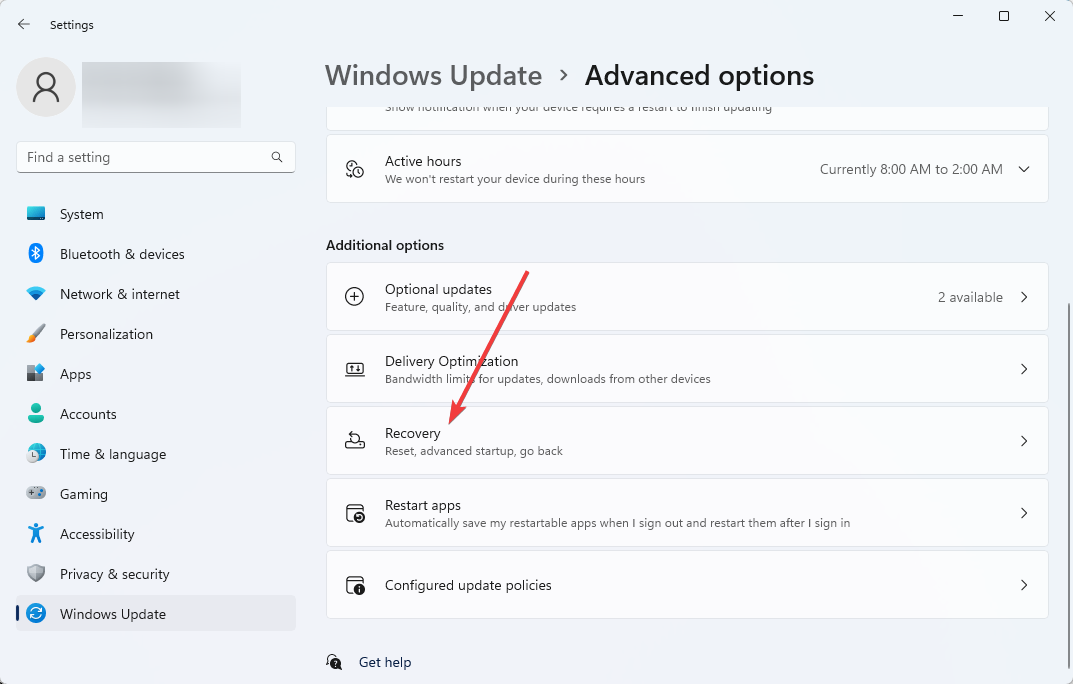The height and width of the screenshot is (684, 1073).
Task: Click 'Feature, quality, and driver updates' text
Action: pyautogui.click(x=480, y=307)
